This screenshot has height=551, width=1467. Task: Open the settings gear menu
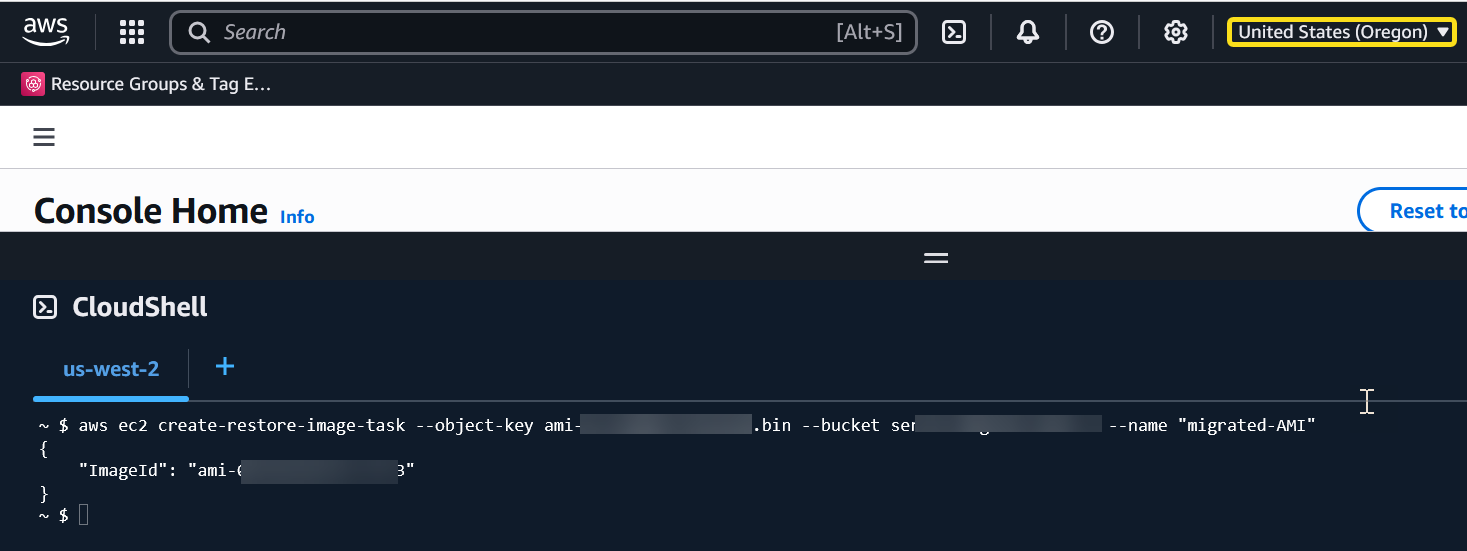(x=1176, y=32)
